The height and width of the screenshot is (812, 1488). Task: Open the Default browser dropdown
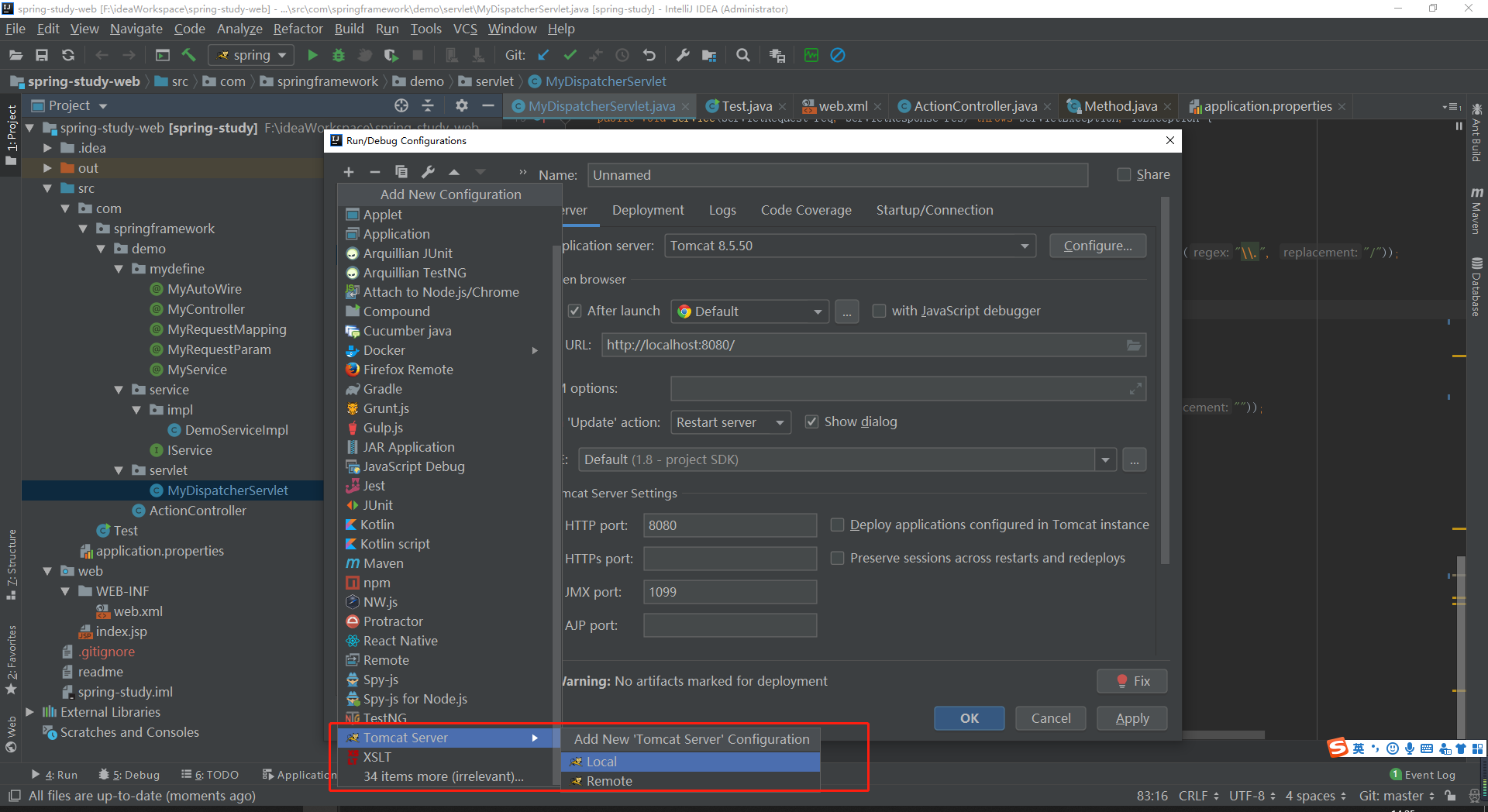[x=749, y=311]
